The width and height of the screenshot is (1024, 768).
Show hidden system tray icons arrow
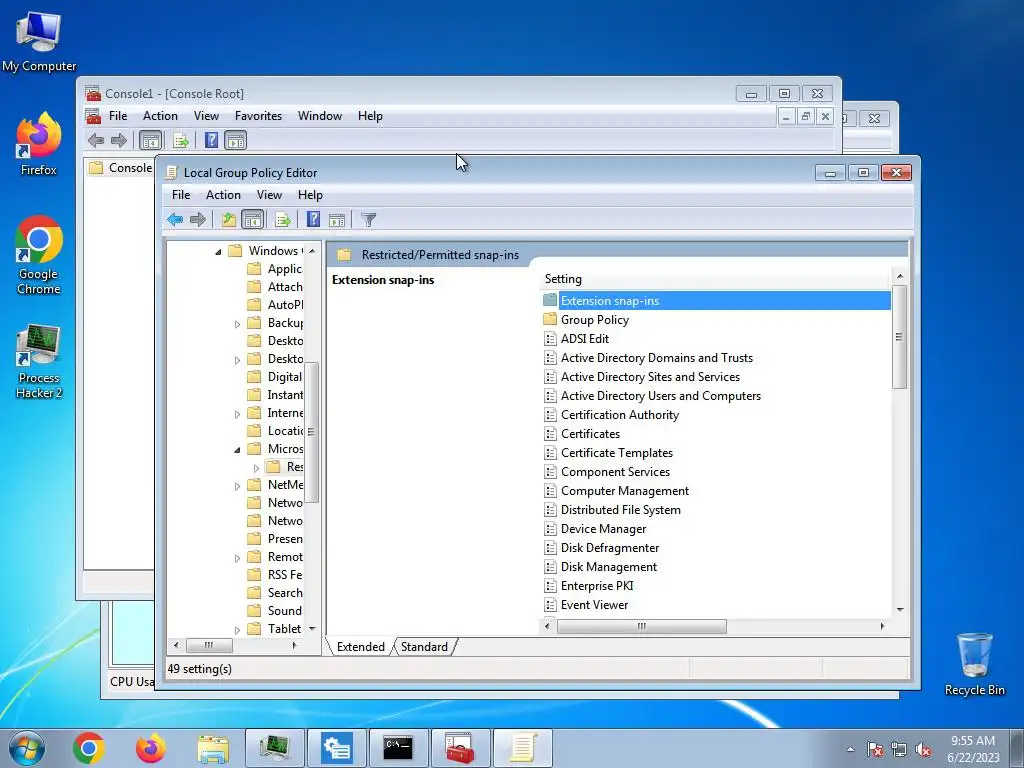tap(850, 750)
